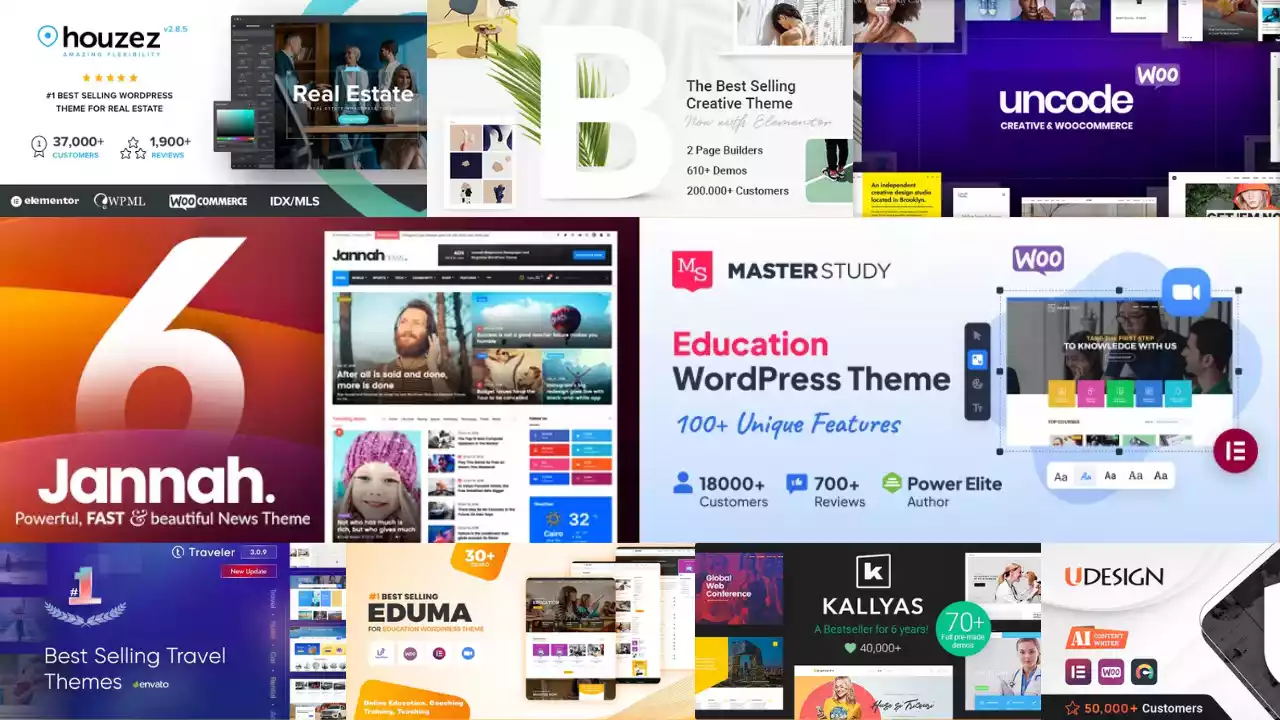Click the teal button below Real Estate heading

(353, 119)
